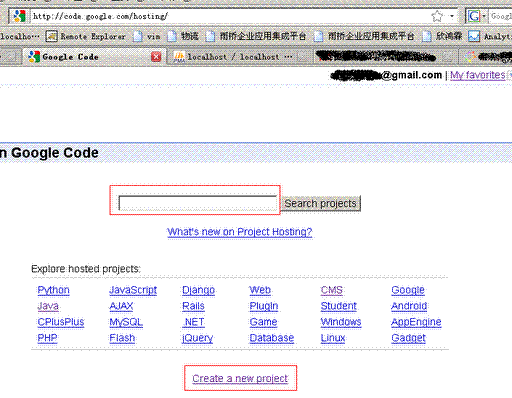Click the address bar URL field
The image size is (512, 398).
230,16
